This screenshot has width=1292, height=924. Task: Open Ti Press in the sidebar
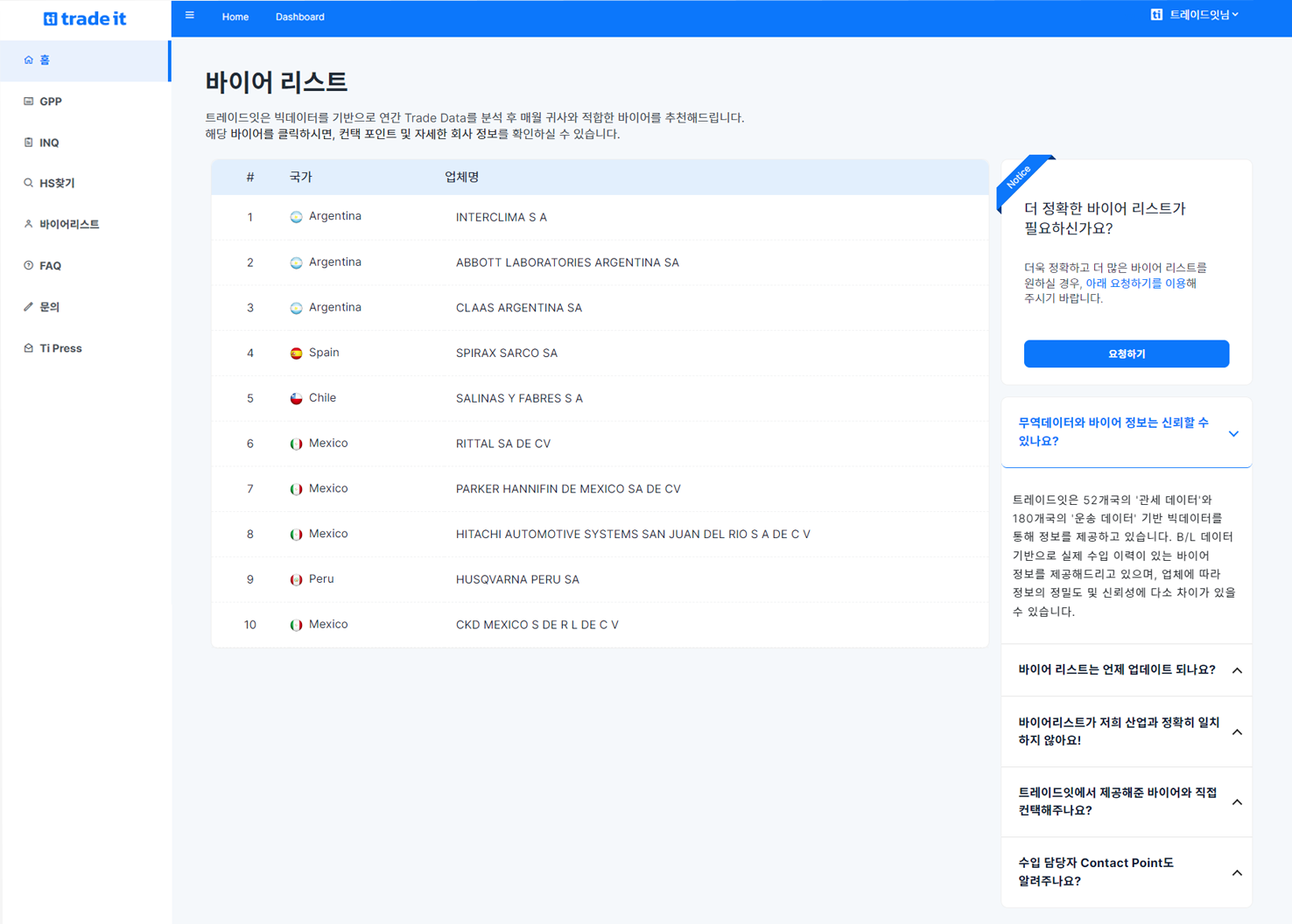point(60,348)
